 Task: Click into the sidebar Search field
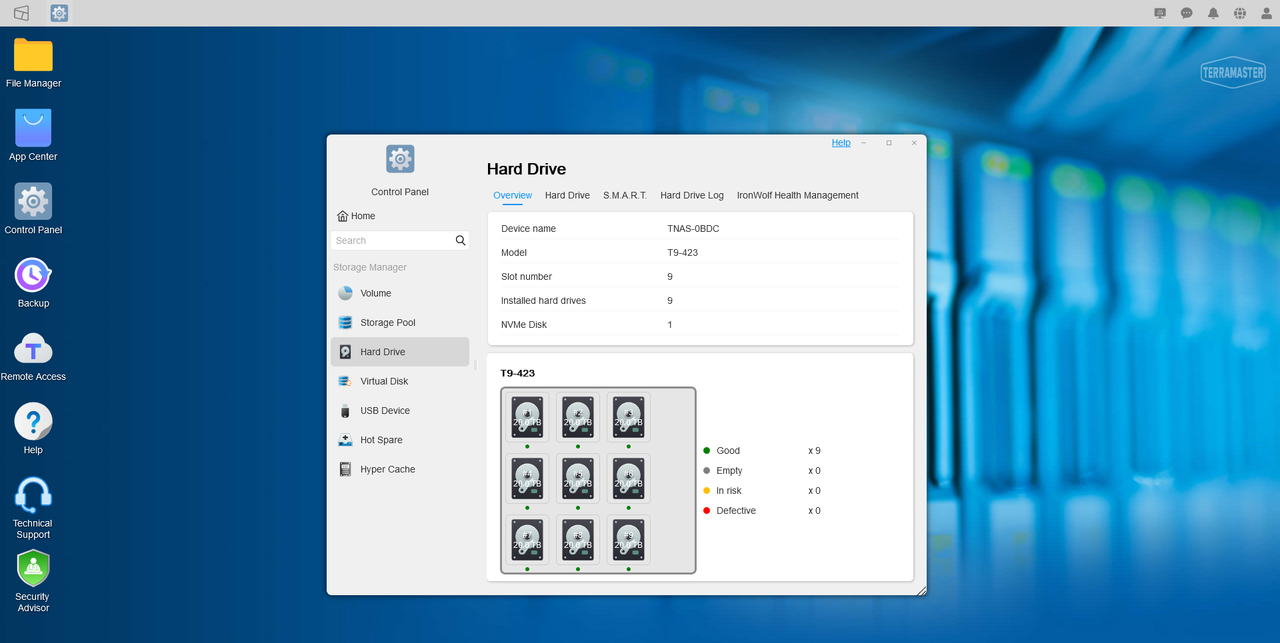click(x=393, y=240)
